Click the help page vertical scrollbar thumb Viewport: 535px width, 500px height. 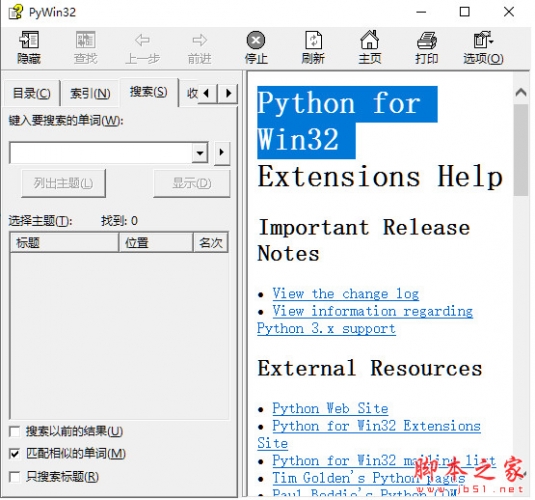pyautogui.click(x=521, y=150)
